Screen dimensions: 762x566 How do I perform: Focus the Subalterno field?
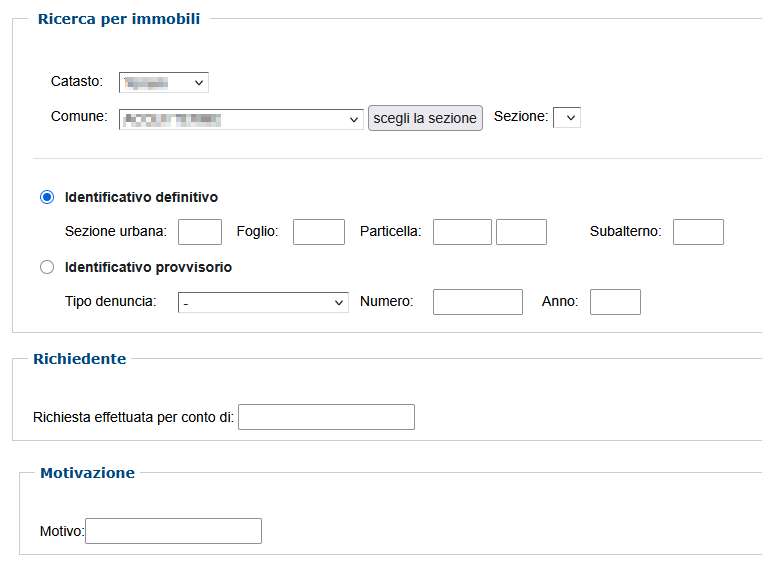[698, 232]
